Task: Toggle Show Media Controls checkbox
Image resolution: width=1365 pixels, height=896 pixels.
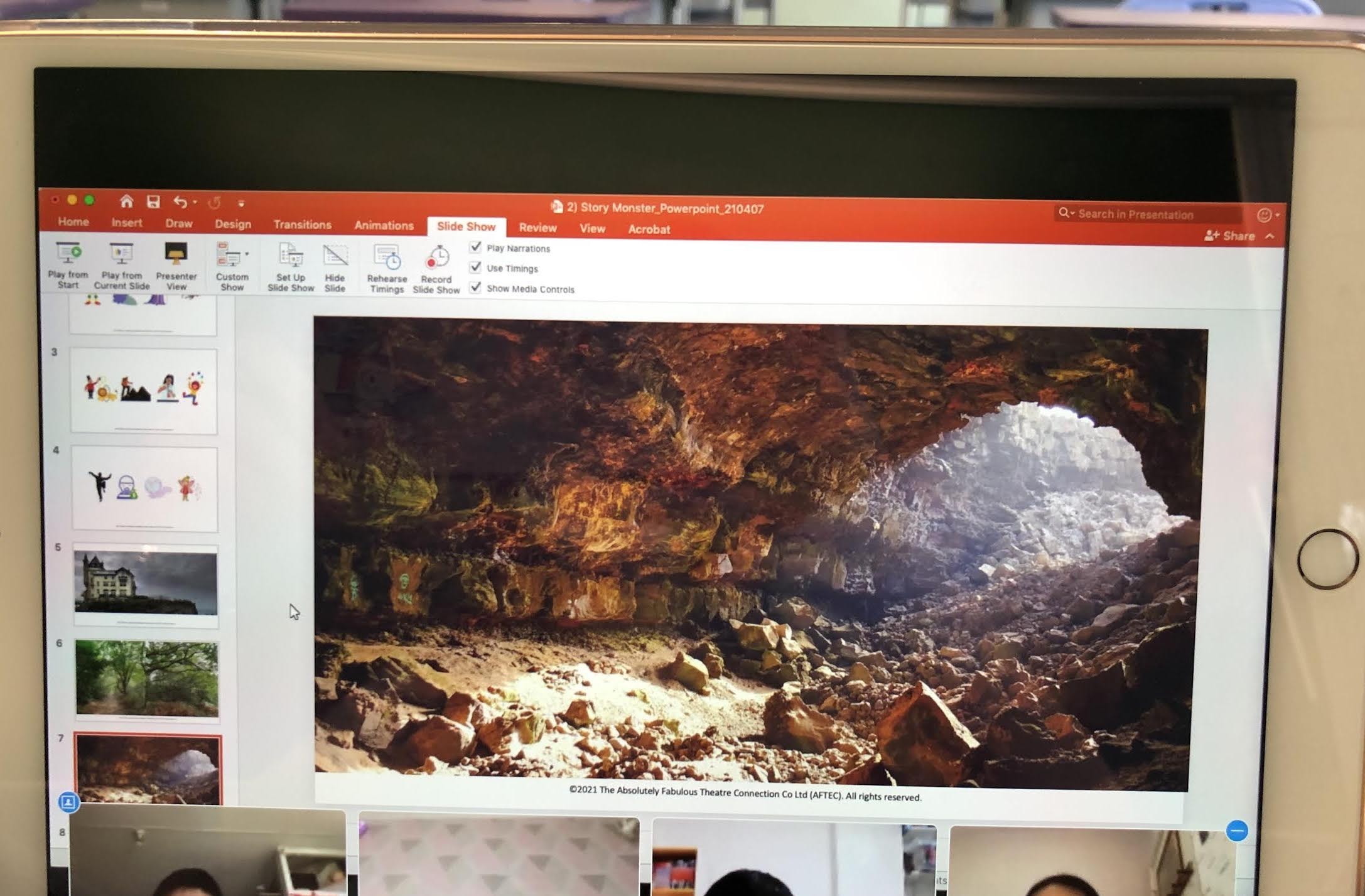Action: pos(475,288)
